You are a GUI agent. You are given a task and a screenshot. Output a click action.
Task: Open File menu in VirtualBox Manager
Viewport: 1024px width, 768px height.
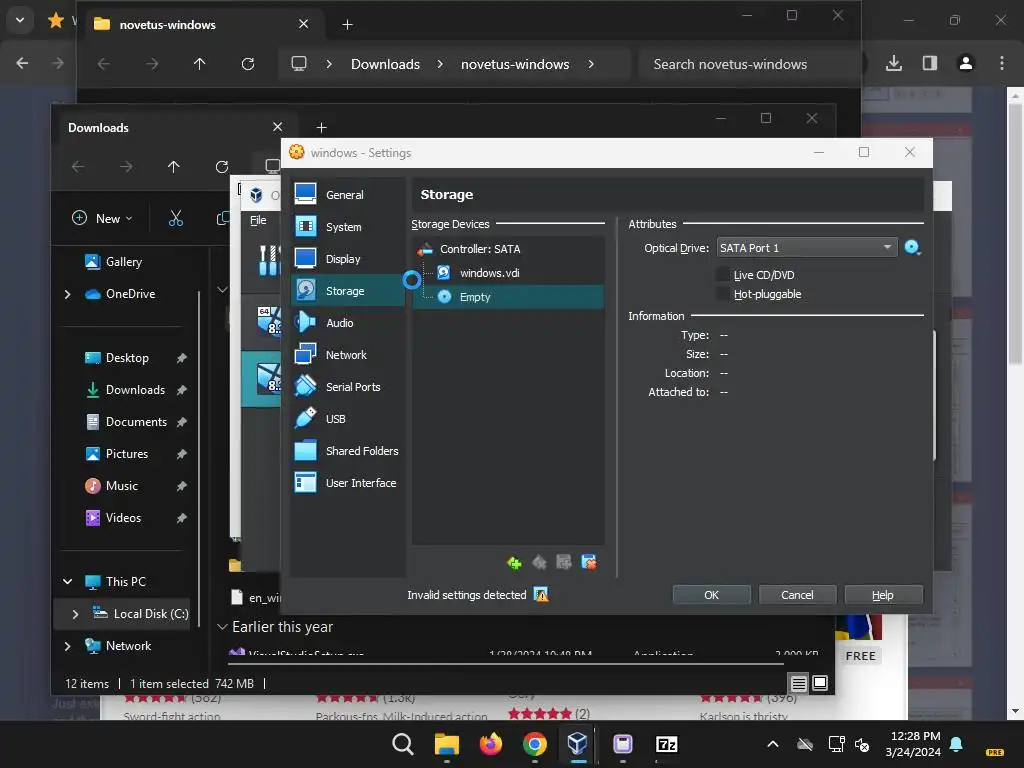pyautogui.click(x=258, y=220)
